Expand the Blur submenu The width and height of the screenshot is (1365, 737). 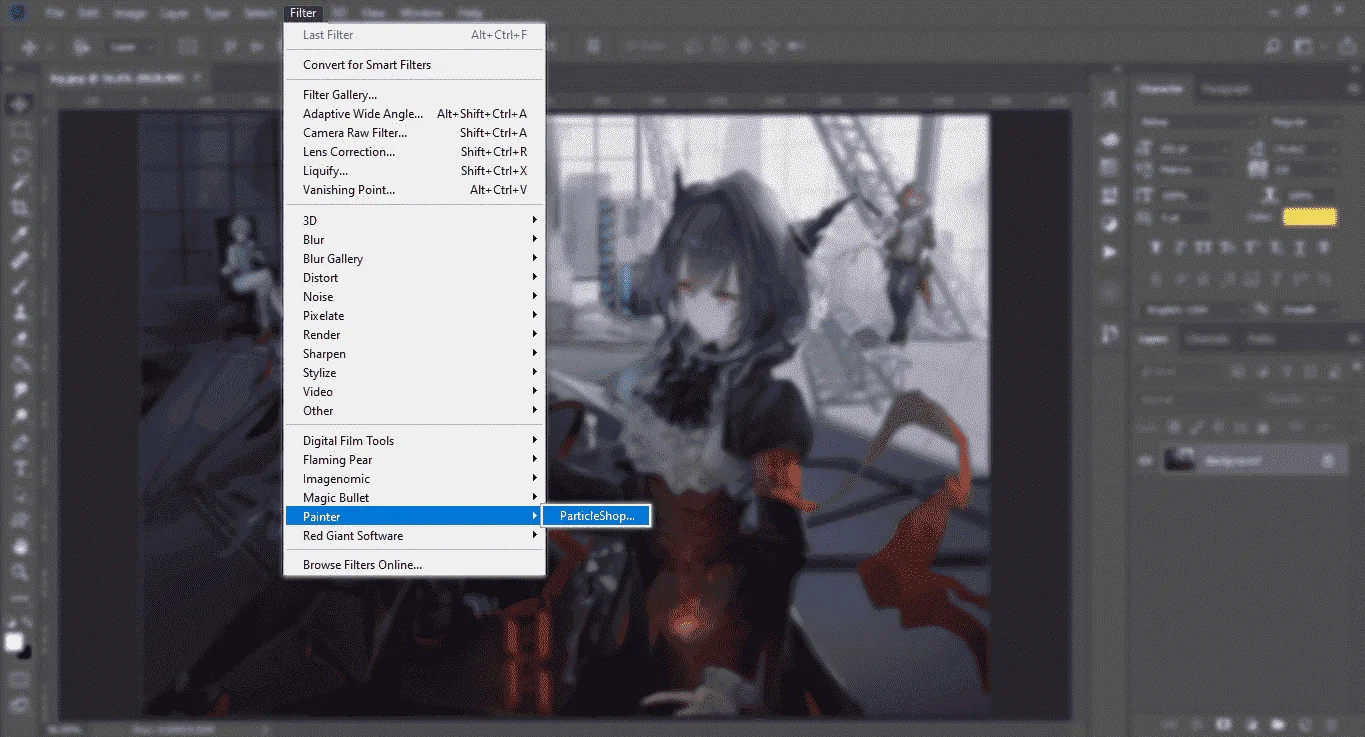[x=415, y=240]
